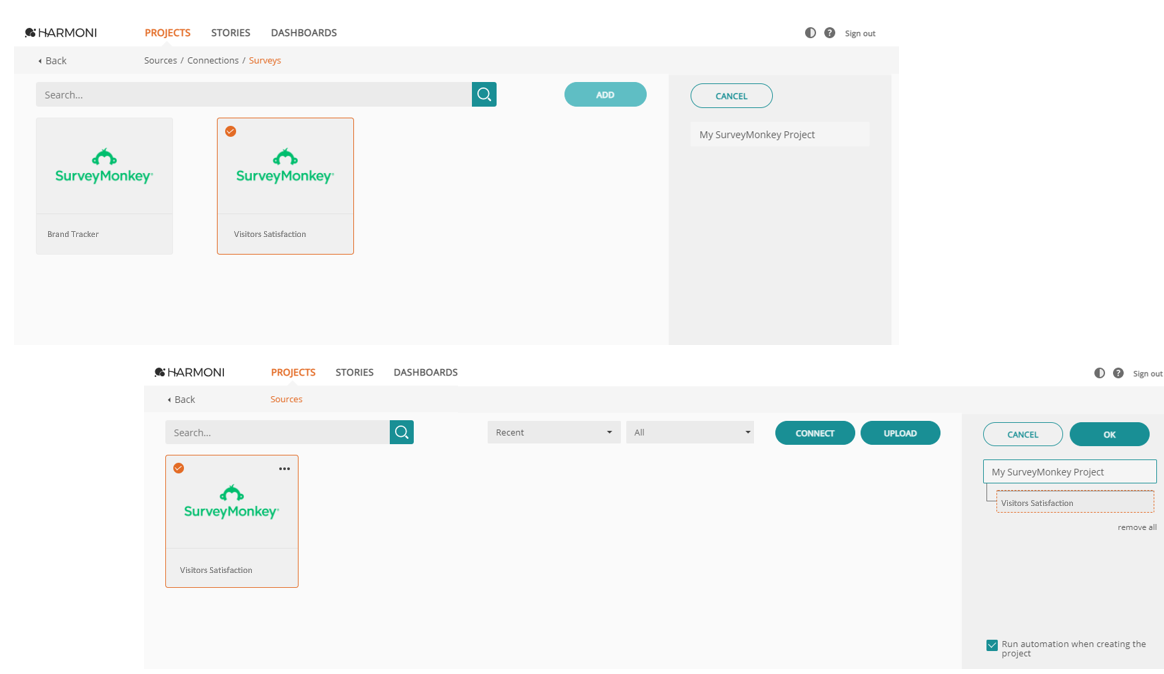The image size is (1164, 674).
Task: Open the PROJECTS tab in the lower window
Action: pos(293,372)
